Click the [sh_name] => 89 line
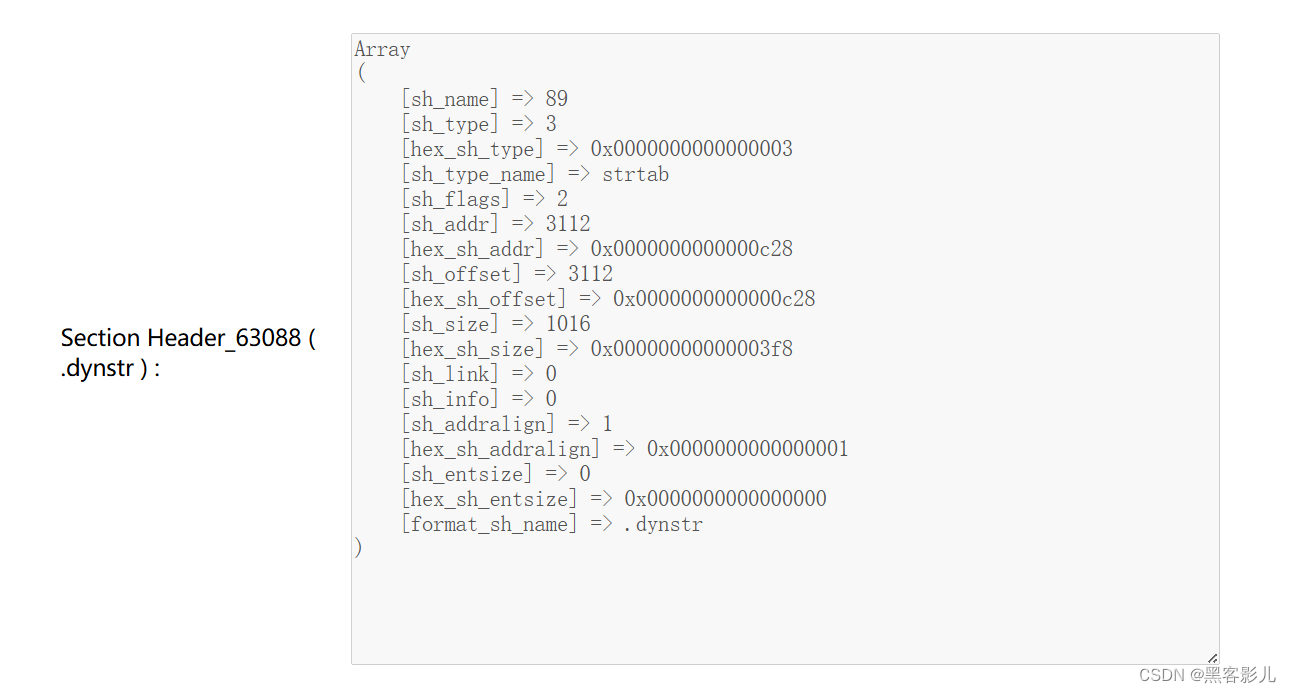Viewport: 1291px width, 693px height. [484, 99]
